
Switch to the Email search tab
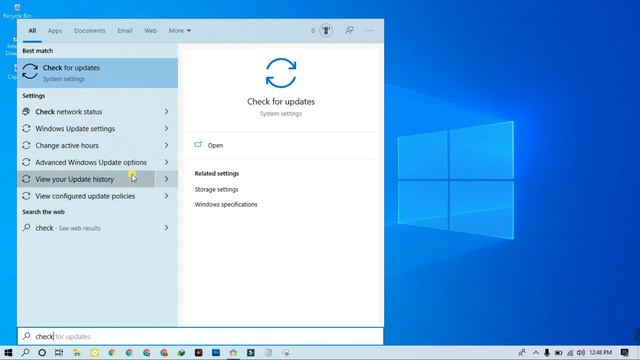(124, 31)
